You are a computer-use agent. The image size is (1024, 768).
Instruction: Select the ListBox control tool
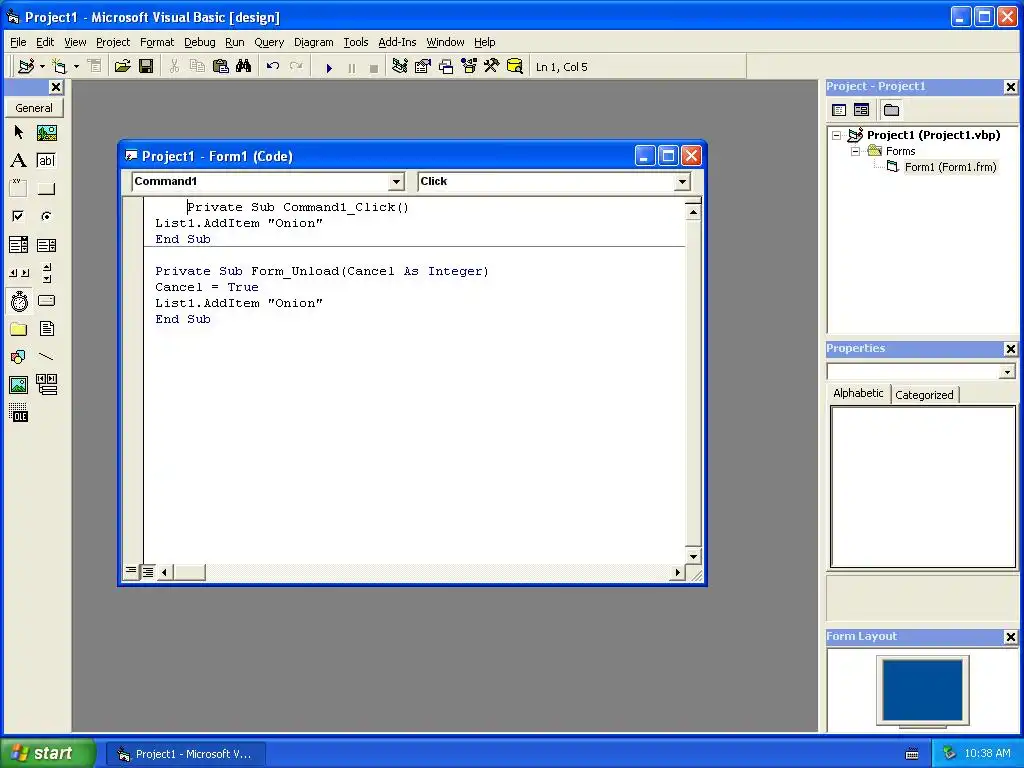pyautogui.click(x=46, y=245)
